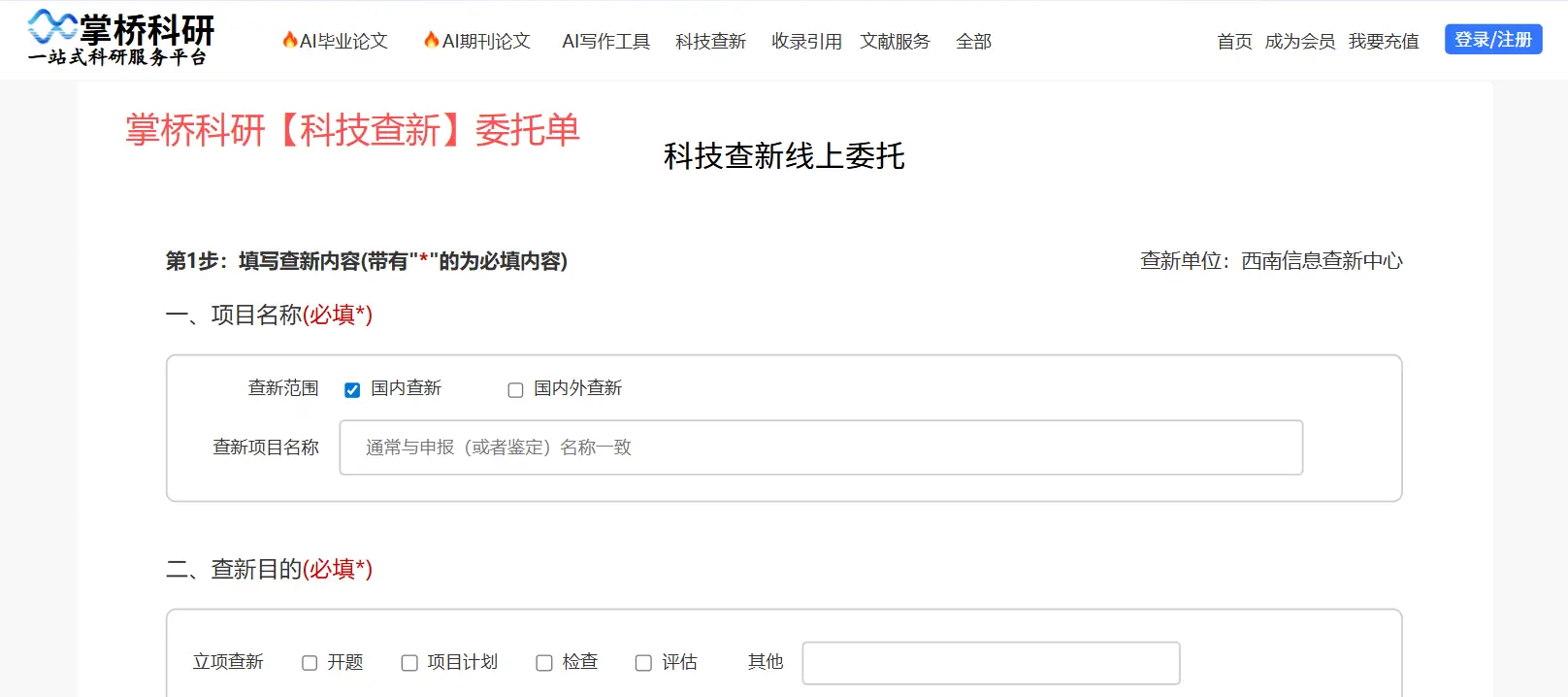The height and width of the screenshot is (697, 1568).
Task: Focus the 其他 text input field
Action: (x=991, y=663)
